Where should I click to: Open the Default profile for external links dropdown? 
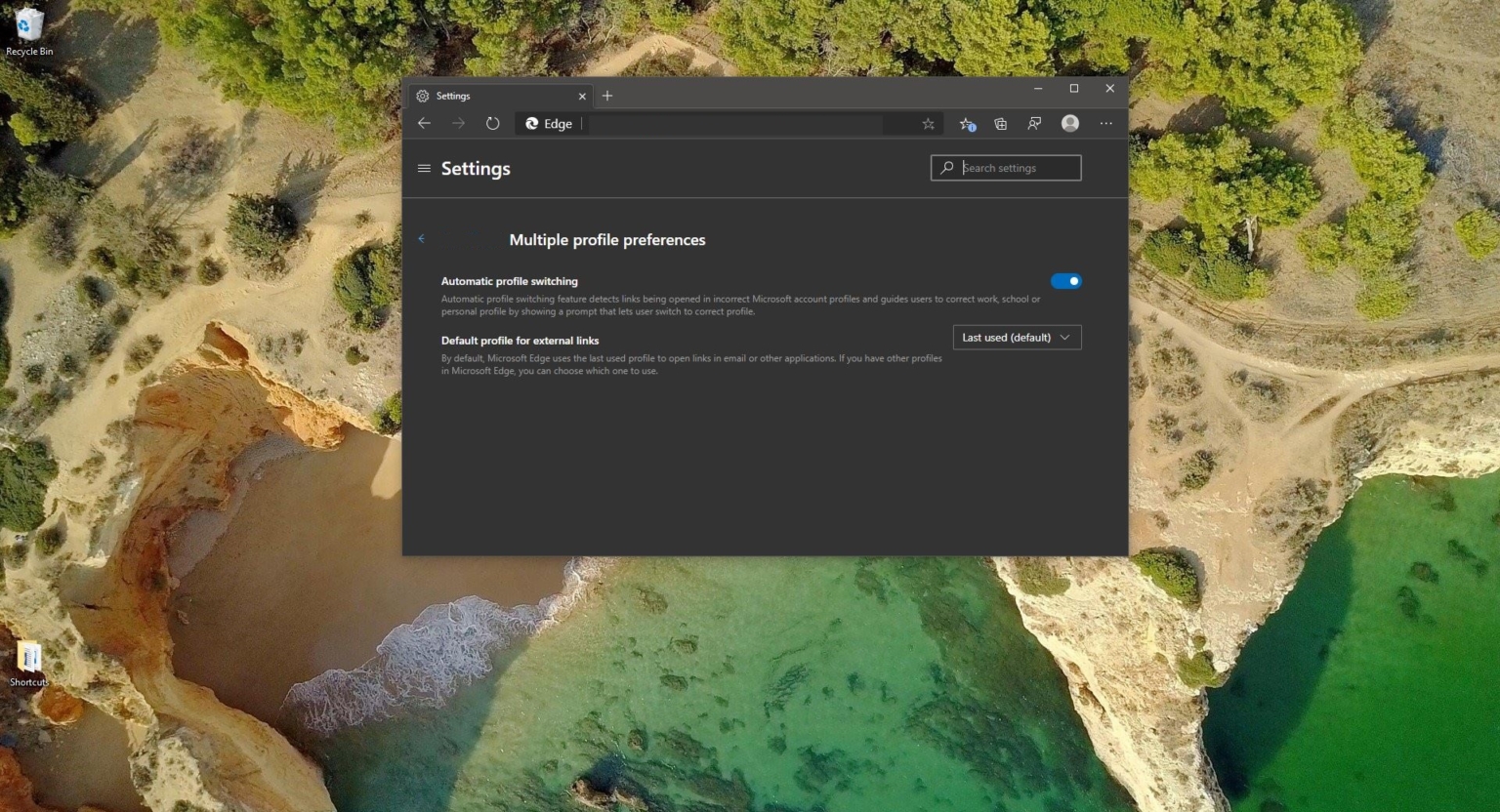pos(1016,337)
